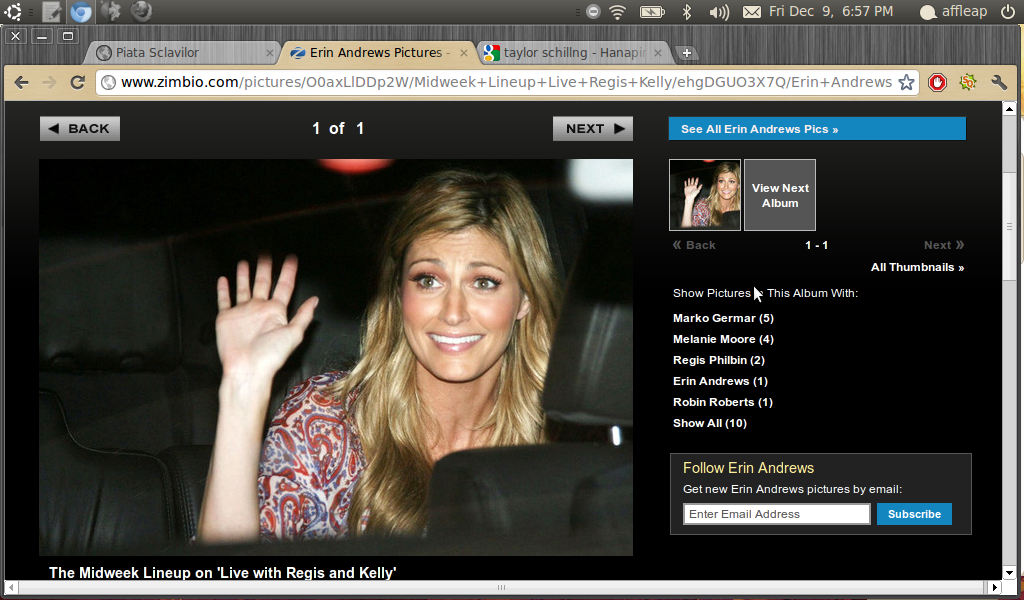
Task: Reload the current page
Action: coord(78,82)
